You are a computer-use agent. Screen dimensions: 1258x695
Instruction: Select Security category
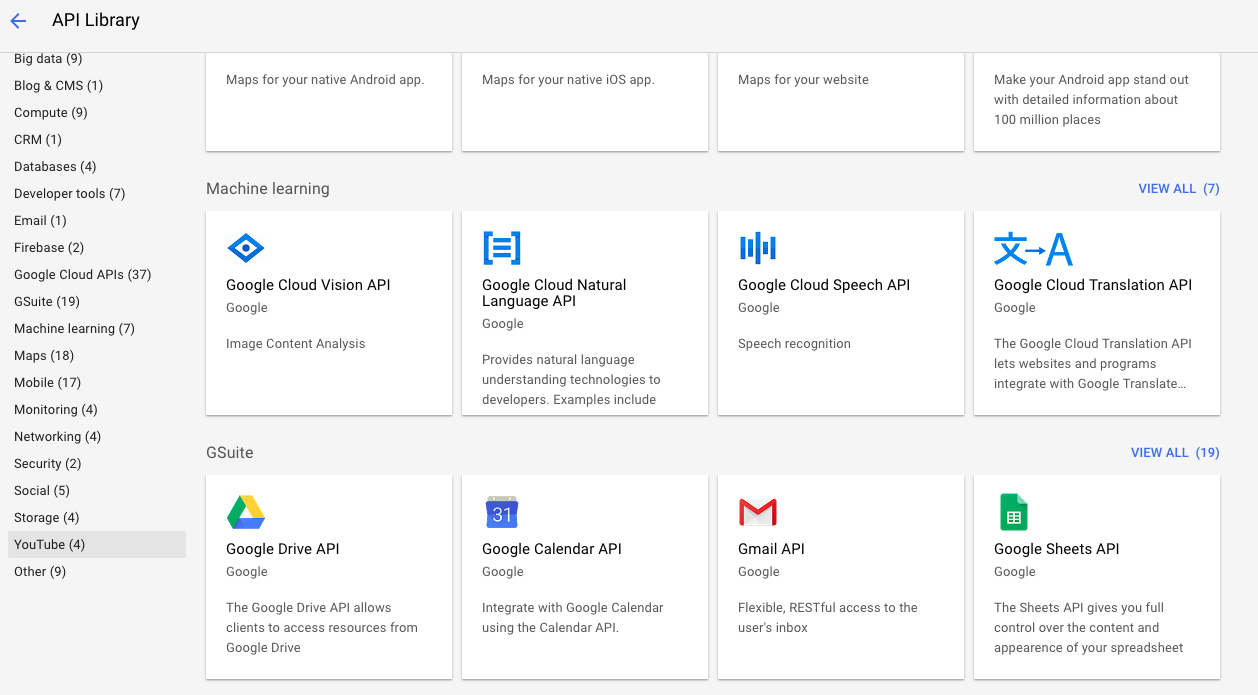point(48,464)
